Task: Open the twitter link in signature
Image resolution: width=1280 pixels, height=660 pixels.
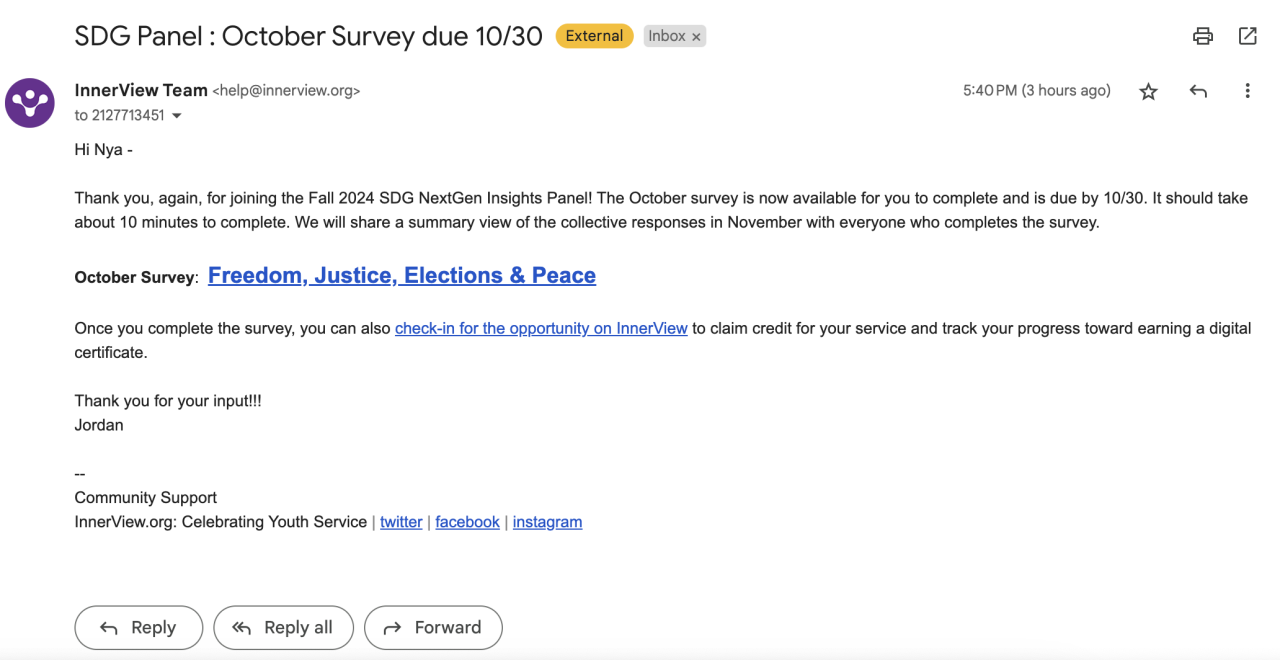Action: [401, 522]
